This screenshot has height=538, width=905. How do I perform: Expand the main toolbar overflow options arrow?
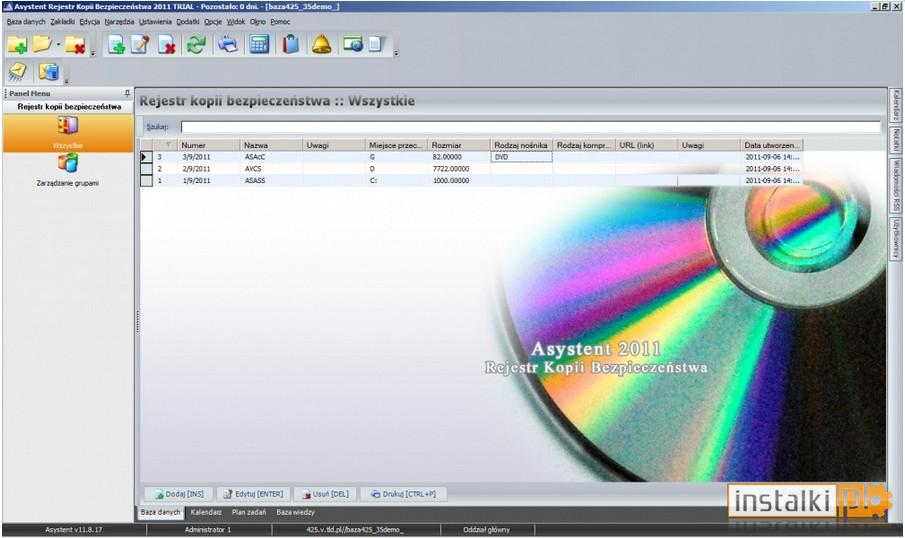[x=396, y=53]
